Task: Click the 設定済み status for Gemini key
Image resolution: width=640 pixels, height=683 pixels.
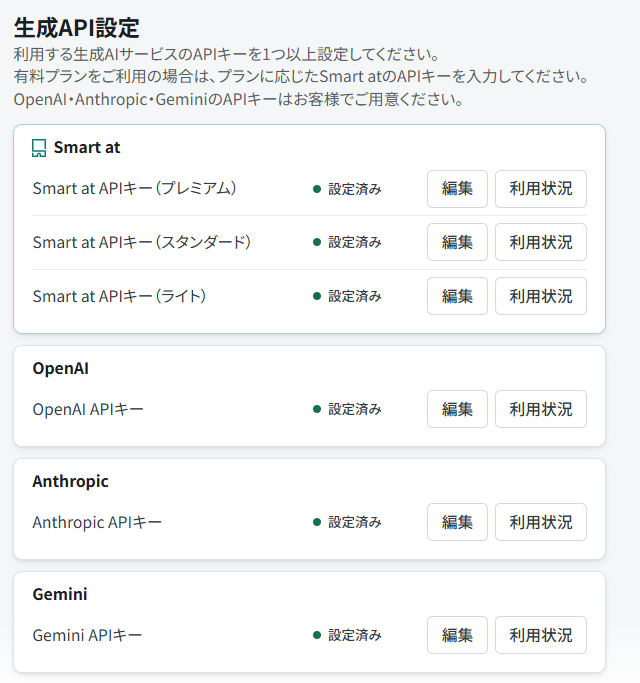Action: 347,635
